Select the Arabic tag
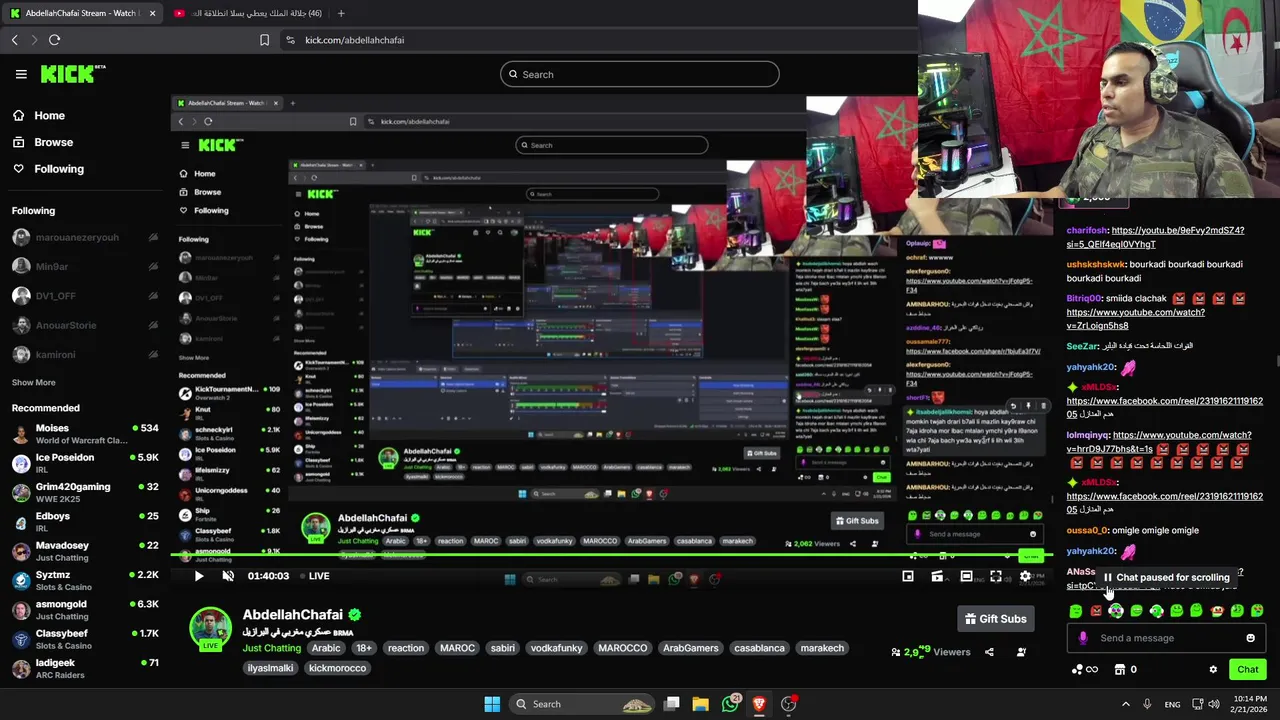 click(x=326, y=648)
